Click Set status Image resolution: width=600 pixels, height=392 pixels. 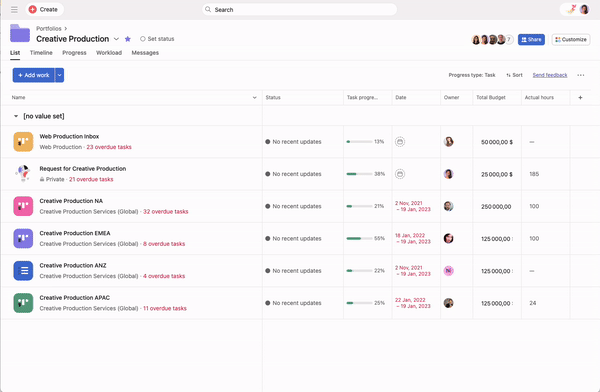[x=157, y=39]
